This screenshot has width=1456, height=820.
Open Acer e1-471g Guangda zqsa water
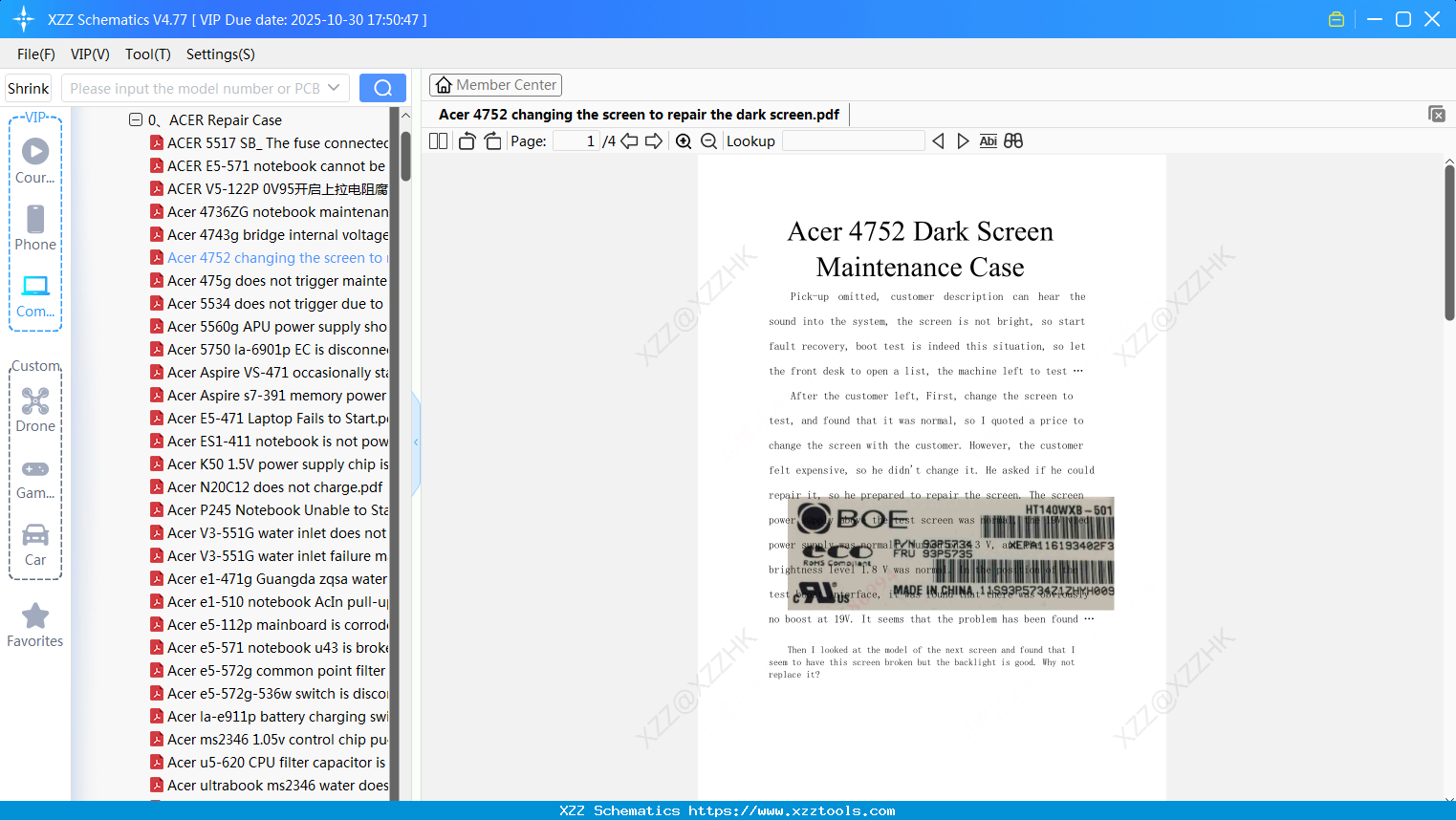[269, 579]
